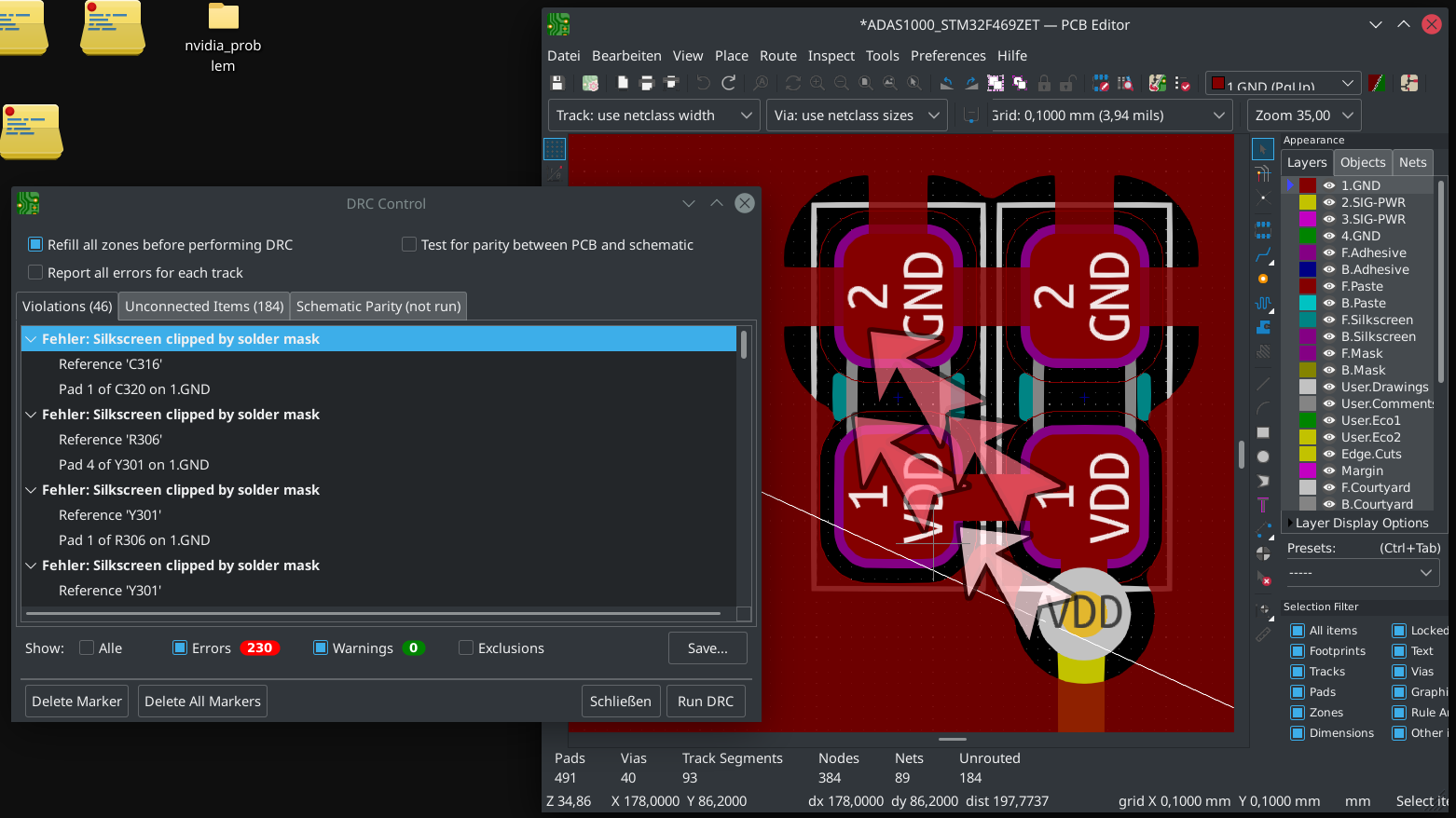
Task: Open the Design Rules Checker toolbar icon
Action: coord(1182,84)
